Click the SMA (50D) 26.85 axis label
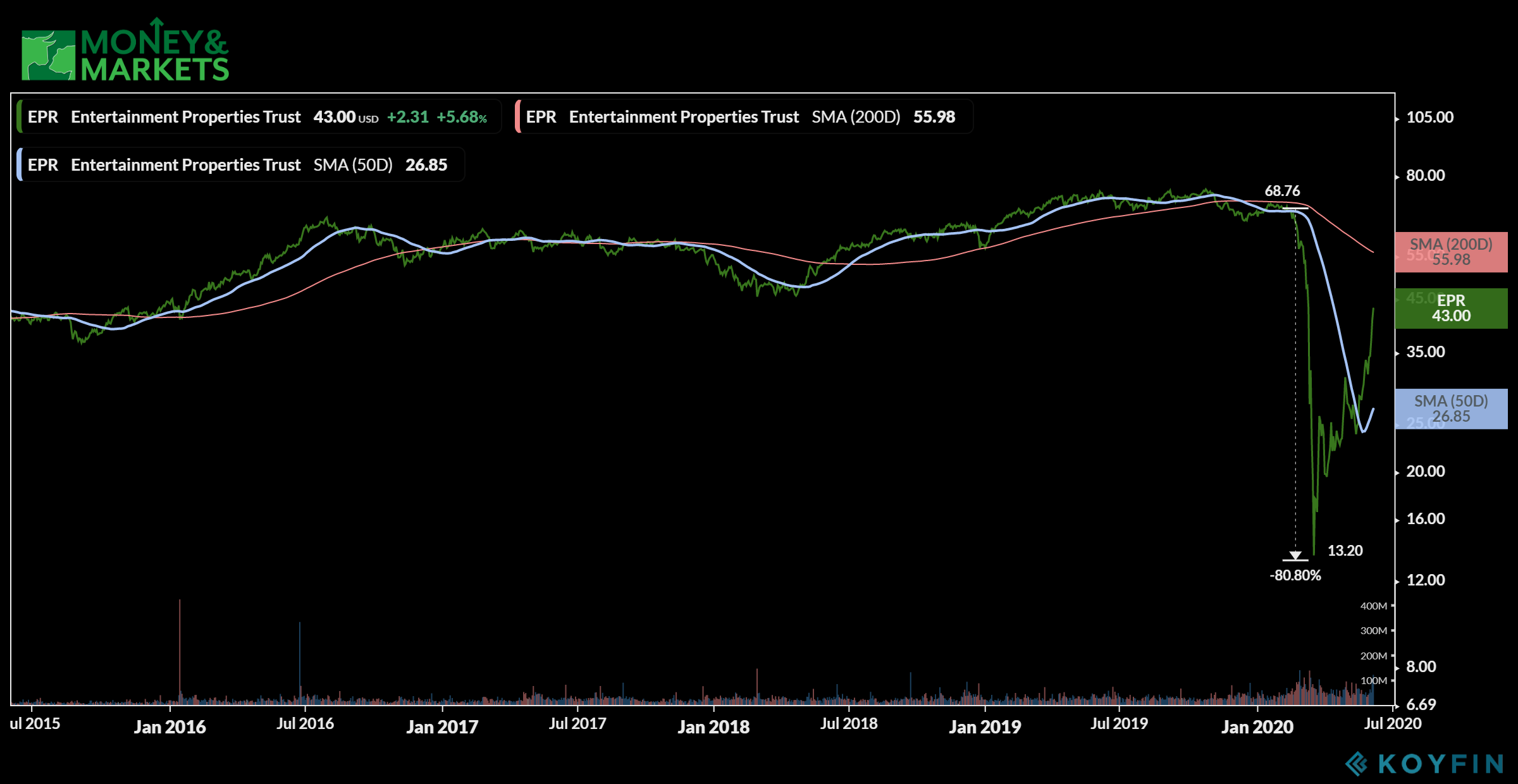This screenshot has width=1518, height=784. coord(1451,408)
